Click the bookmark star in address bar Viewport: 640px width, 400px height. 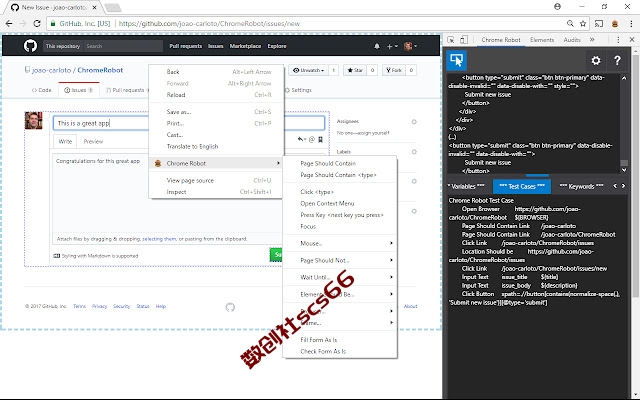pyautogui.click(x=583, y=24)
